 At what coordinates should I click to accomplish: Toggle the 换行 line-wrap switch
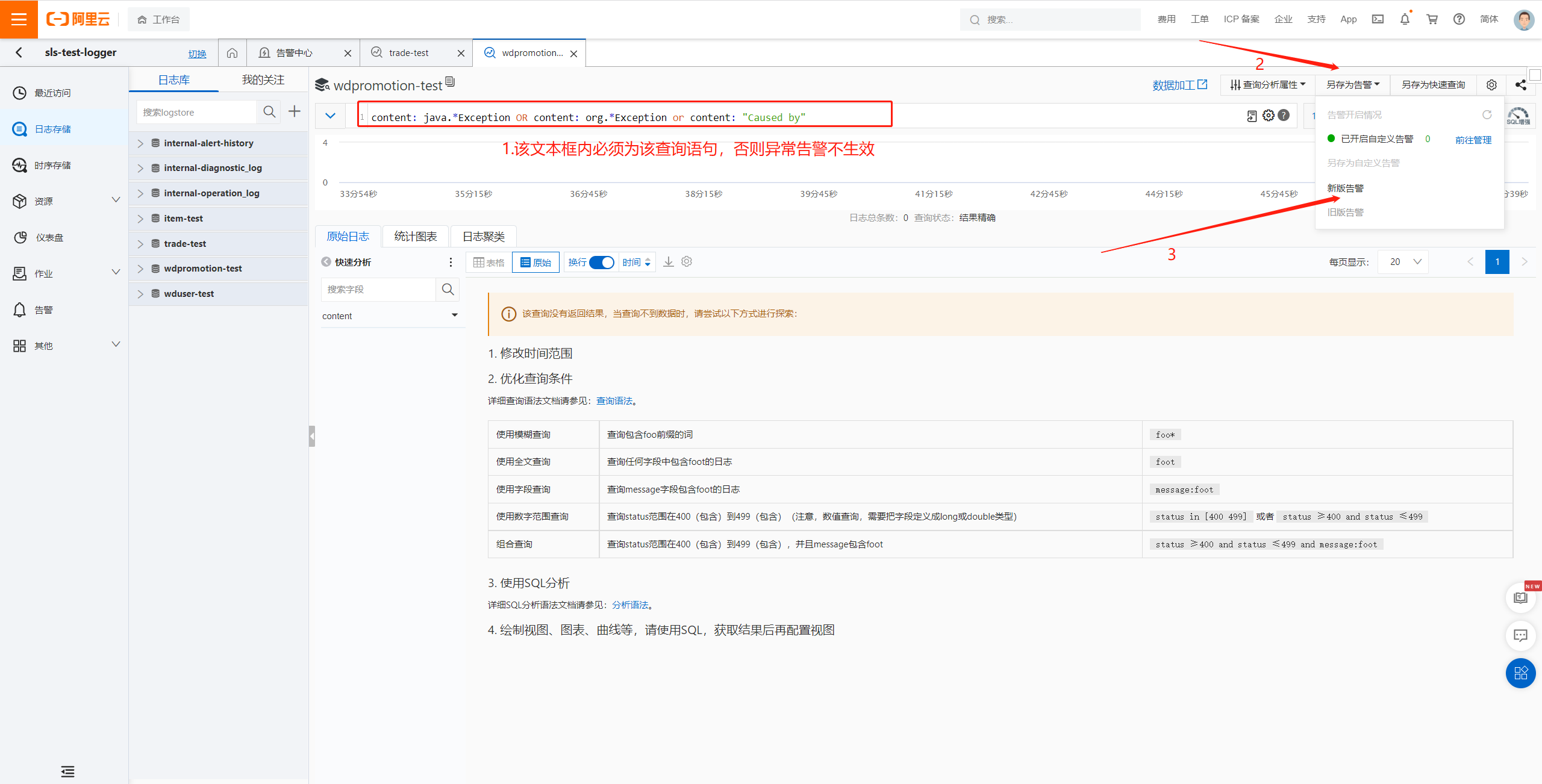pos(601,263)
